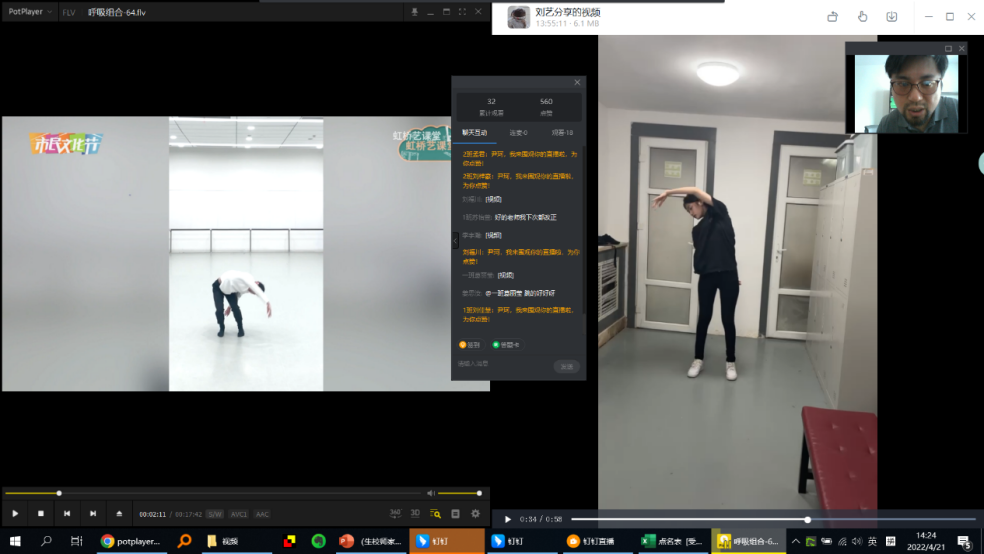Click the sender avatar in viewer header
This screenshot has height=554, width=984.
(518, 17)
